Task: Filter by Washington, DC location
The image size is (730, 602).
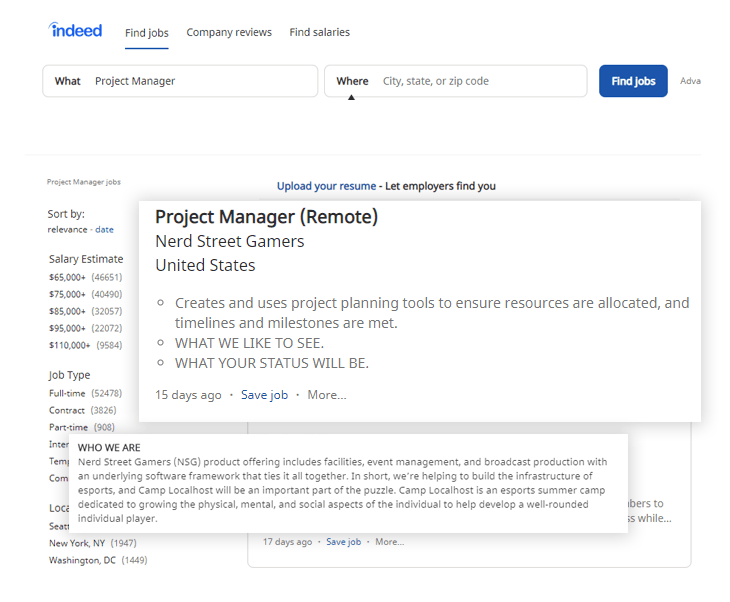Action: click(98, 560)
